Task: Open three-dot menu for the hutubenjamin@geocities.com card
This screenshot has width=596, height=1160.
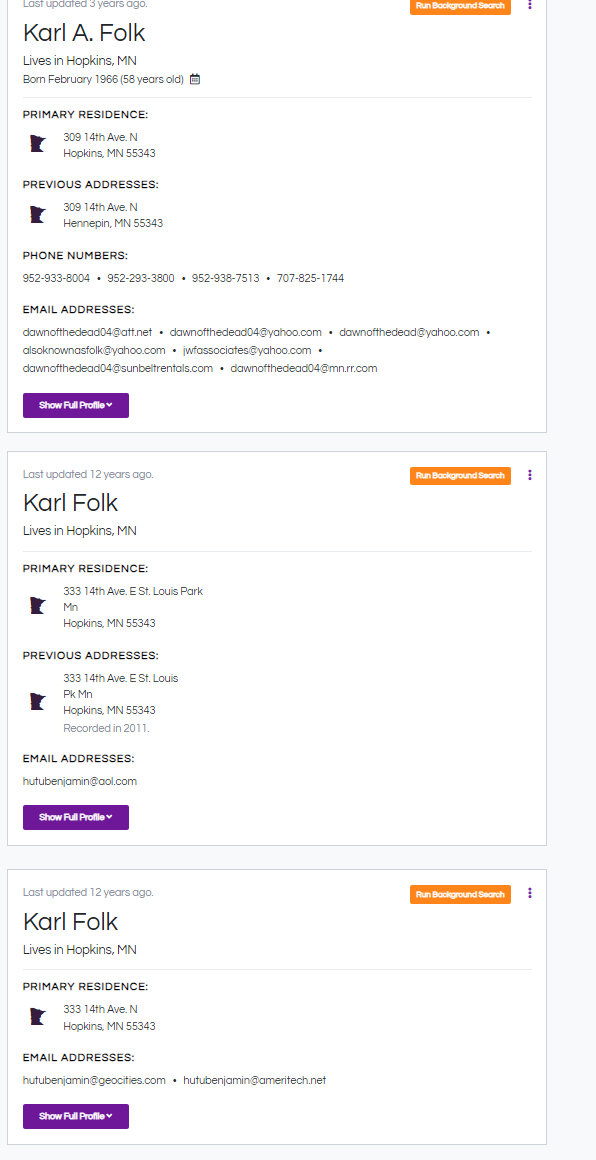Action: point(529,893)
